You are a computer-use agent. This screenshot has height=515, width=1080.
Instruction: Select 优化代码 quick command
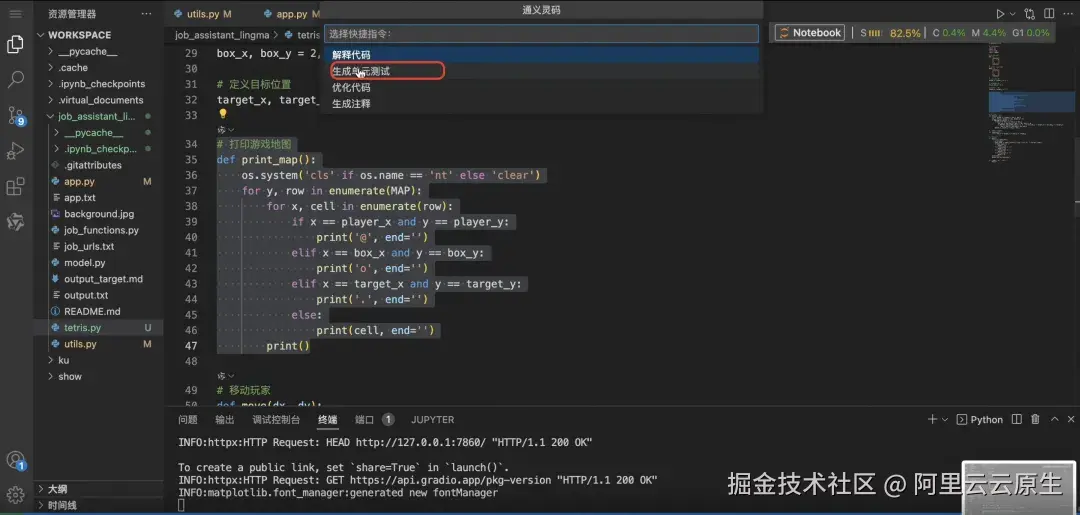point(541,87)
